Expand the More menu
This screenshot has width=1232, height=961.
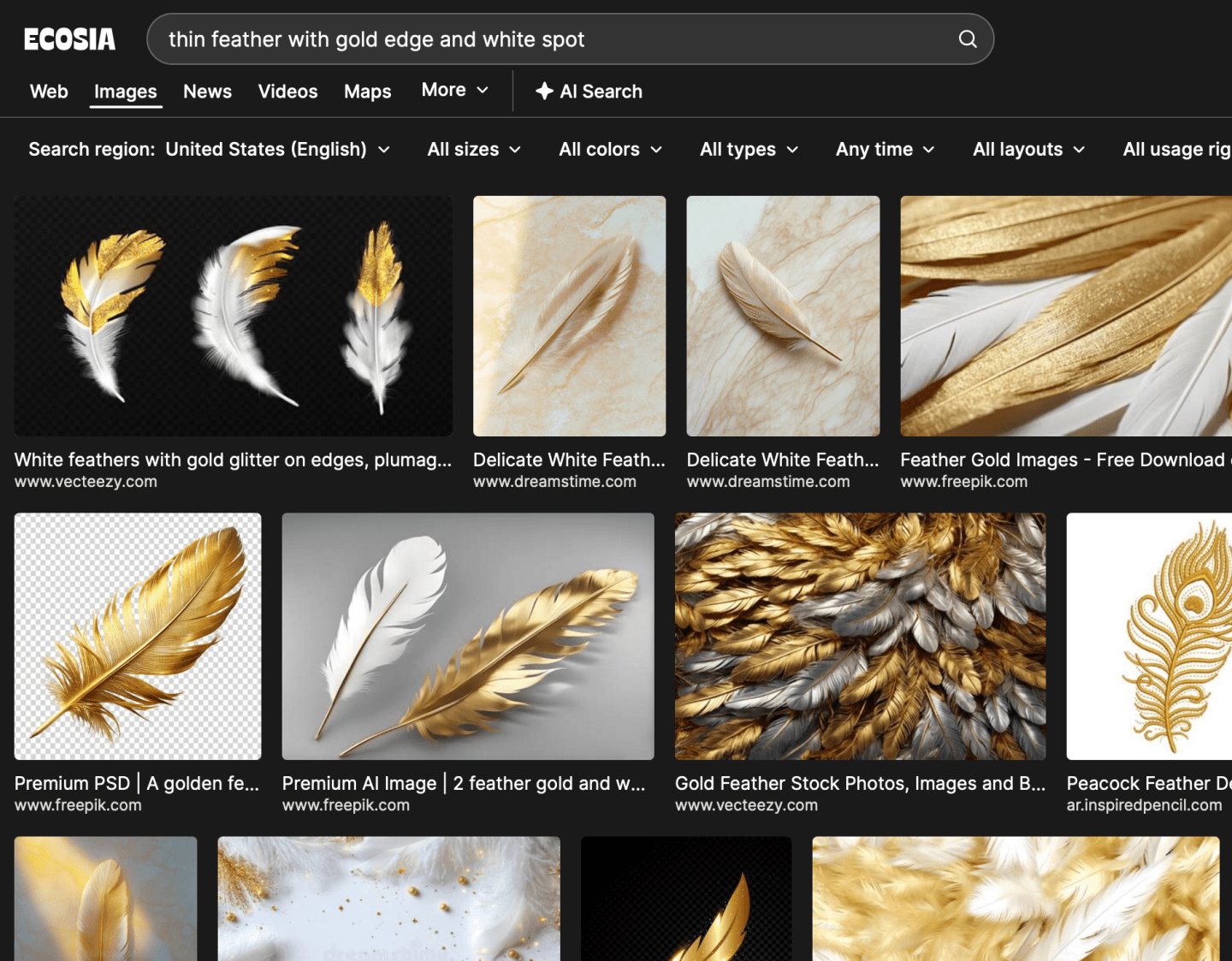(x=453, y=90)
